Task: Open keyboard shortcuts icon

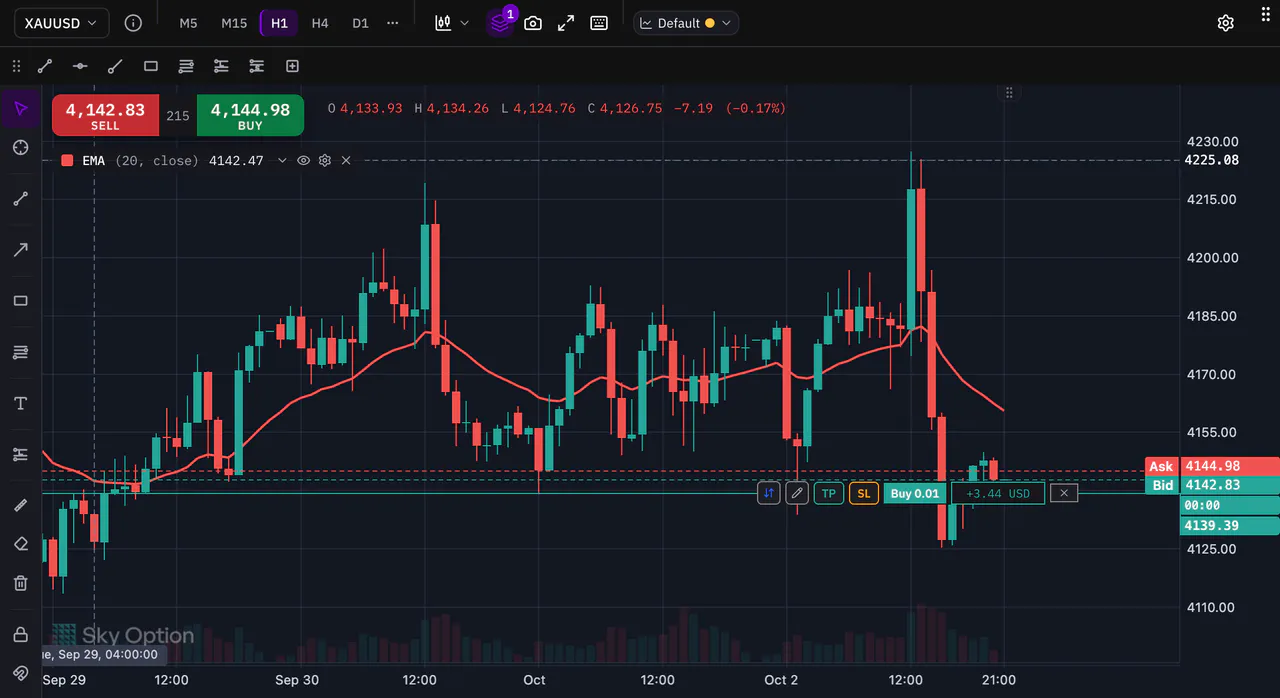Action: pos(599,23)
